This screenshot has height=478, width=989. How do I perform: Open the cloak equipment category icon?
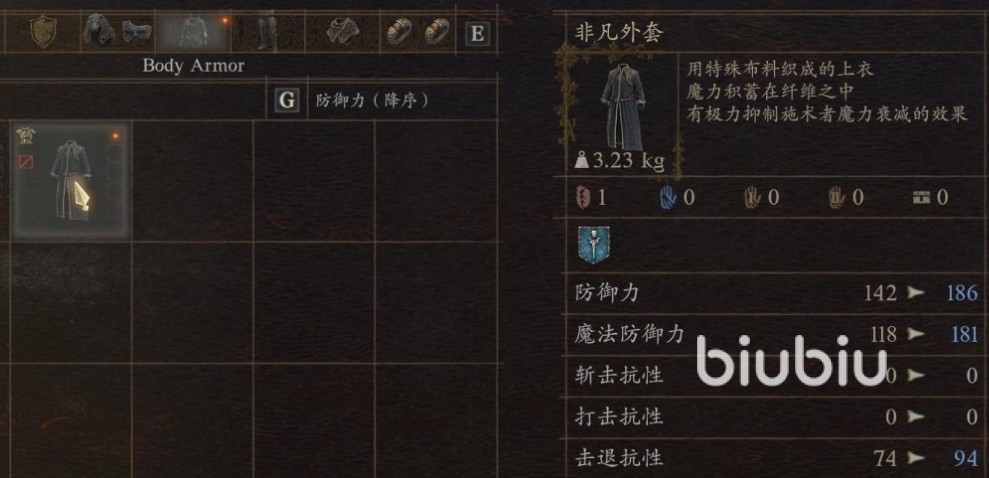tap(343, 32)
